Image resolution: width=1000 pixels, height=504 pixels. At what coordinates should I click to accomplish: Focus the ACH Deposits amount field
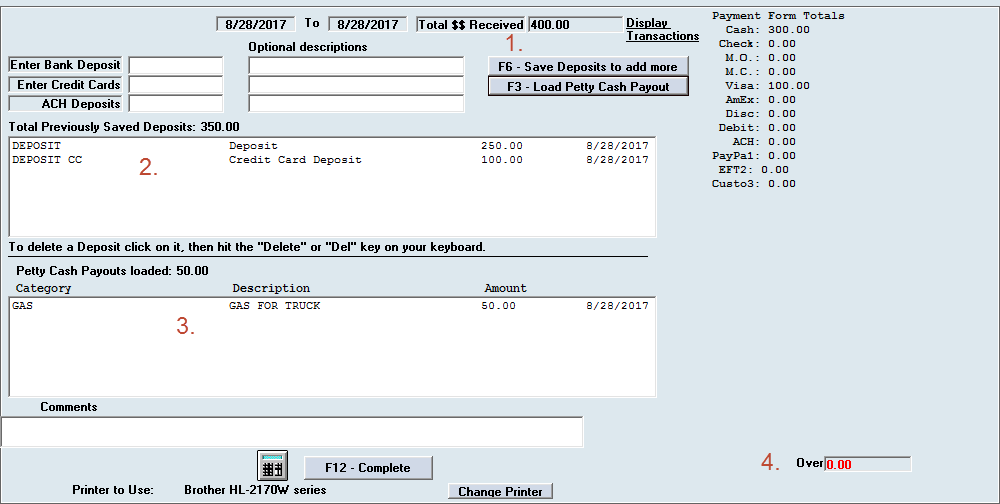pyautogui.click(x=176, y=104)
